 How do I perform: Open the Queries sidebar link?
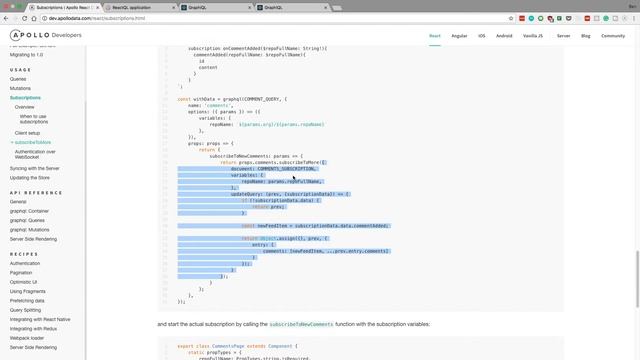[x=18, y=79]
